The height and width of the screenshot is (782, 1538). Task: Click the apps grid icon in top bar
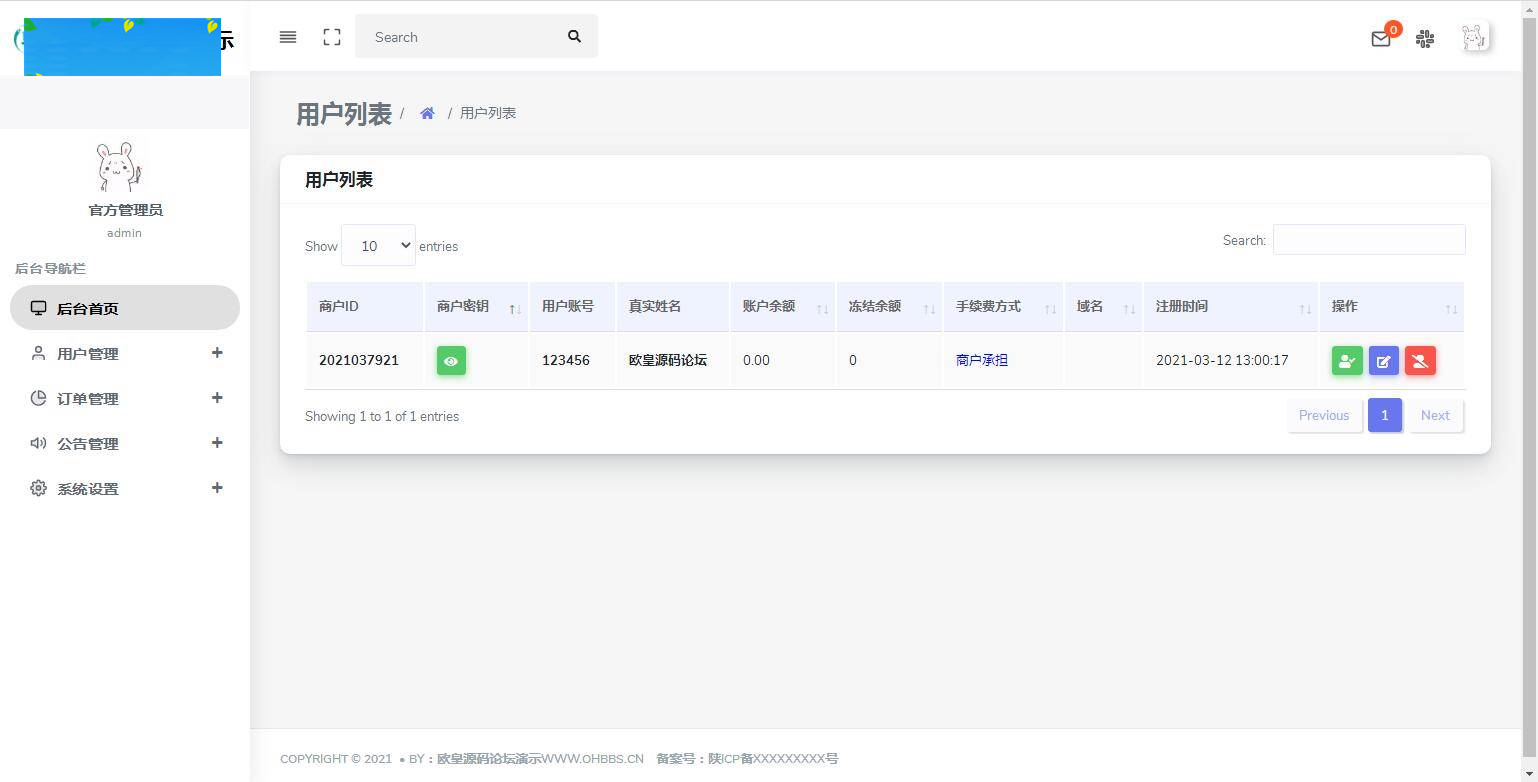(x=1425, y=39)
